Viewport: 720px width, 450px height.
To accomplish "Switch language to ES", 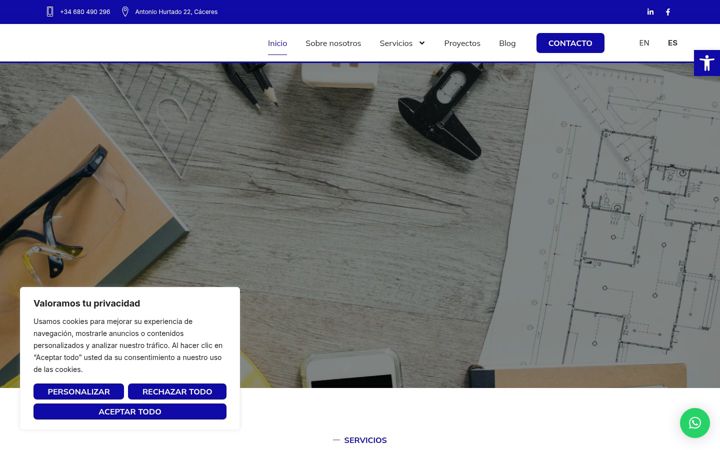I will (x=672, y=43).
